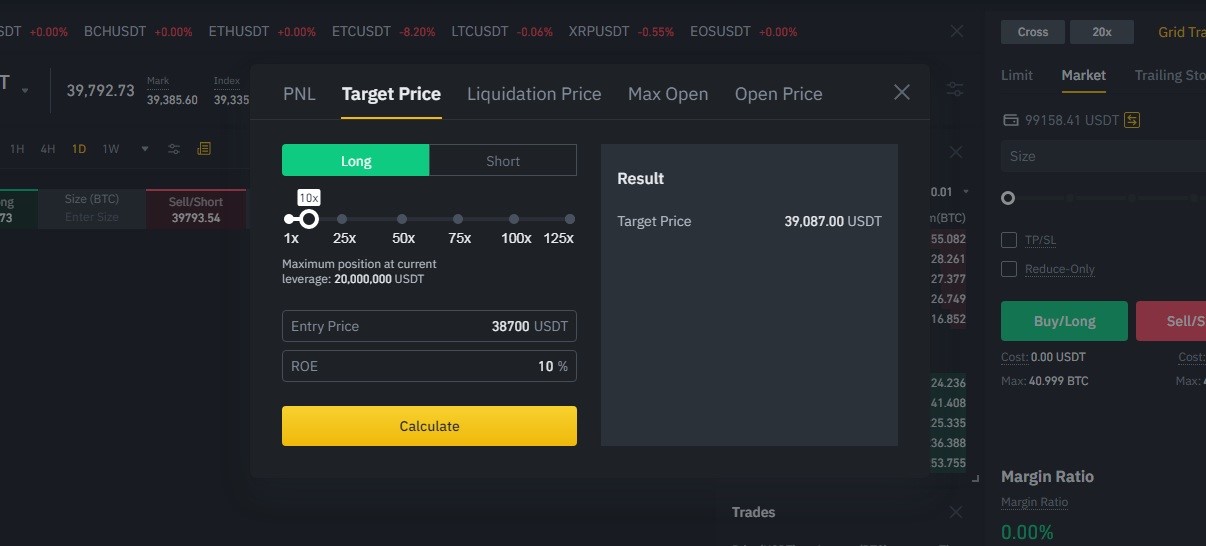Click the green Buy/Long button
This screenshot has height=546, width=1206.
[x=1064, y=321]
